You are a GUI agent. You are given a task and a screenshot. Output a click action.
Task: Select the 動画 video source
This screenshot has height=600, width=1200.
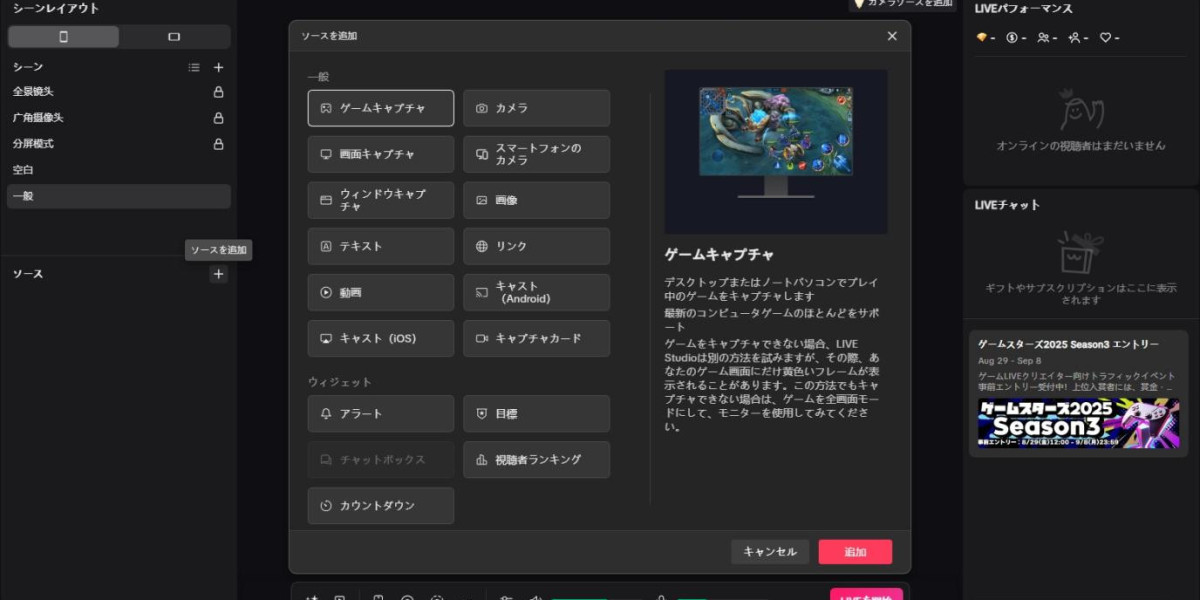pyautogui.click(x=380, y=292)
